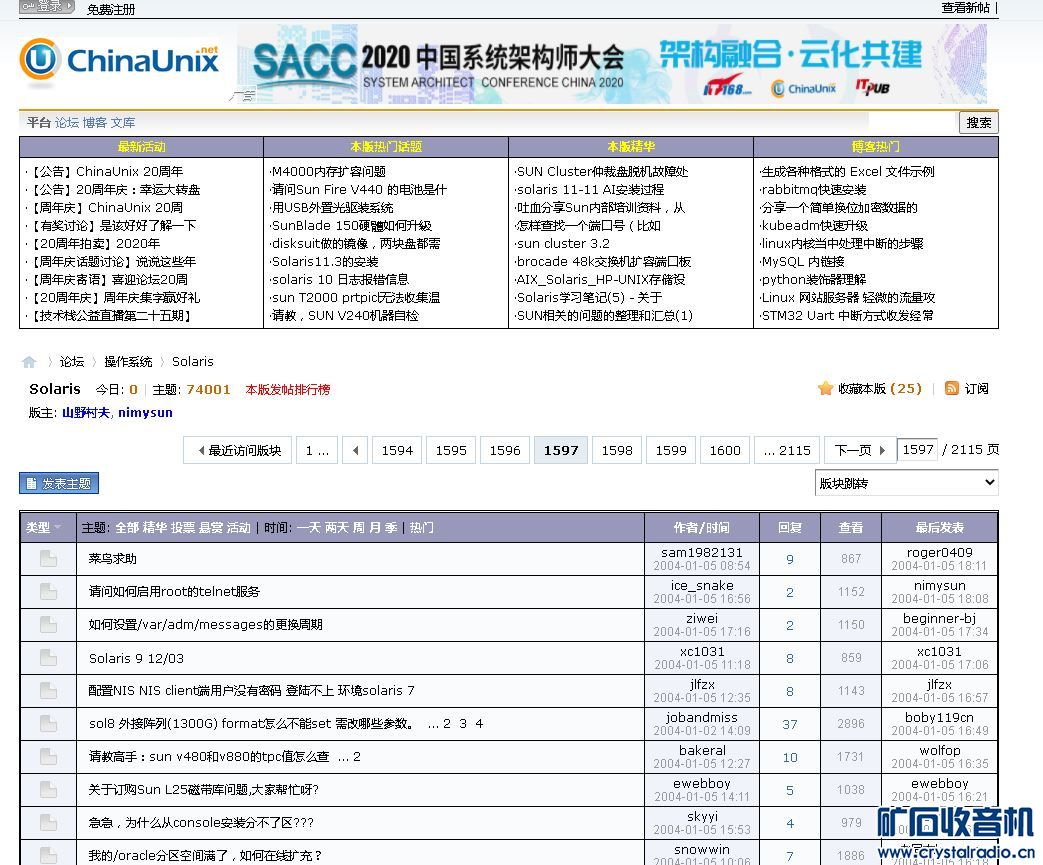Viewport: 1043px width, 865px height.
Task: Open page 4 of sol8 外接阵列 thread
Action: coord(479,723)
